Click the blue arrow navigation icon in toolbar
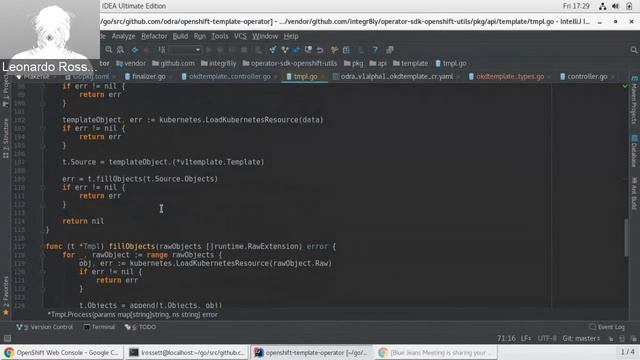Image resolution: width=640 pixels, height=360 pixels. click(x=135, y=50)
